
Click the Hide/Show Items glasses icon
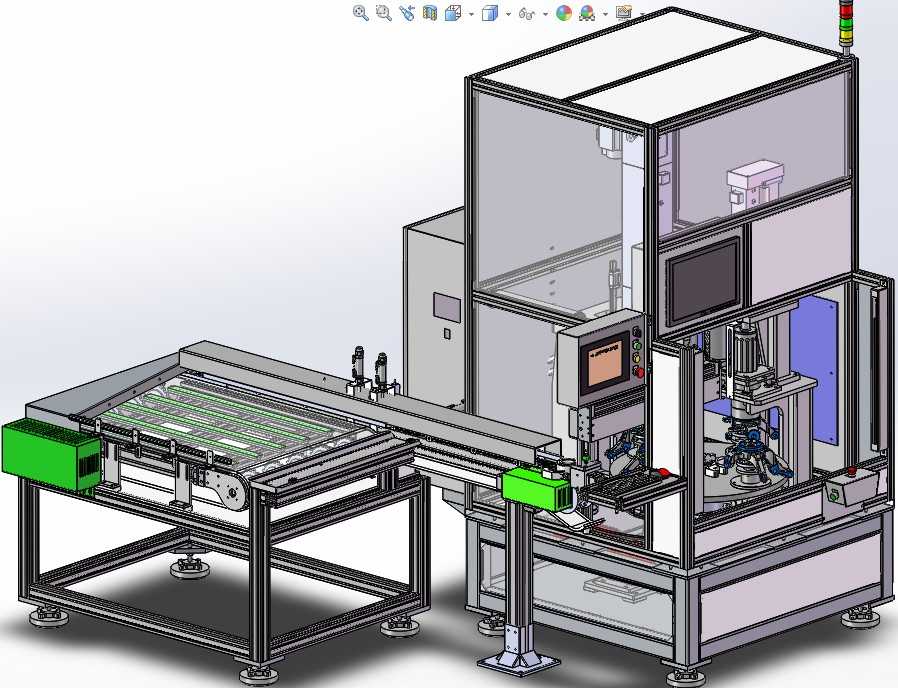526,13
